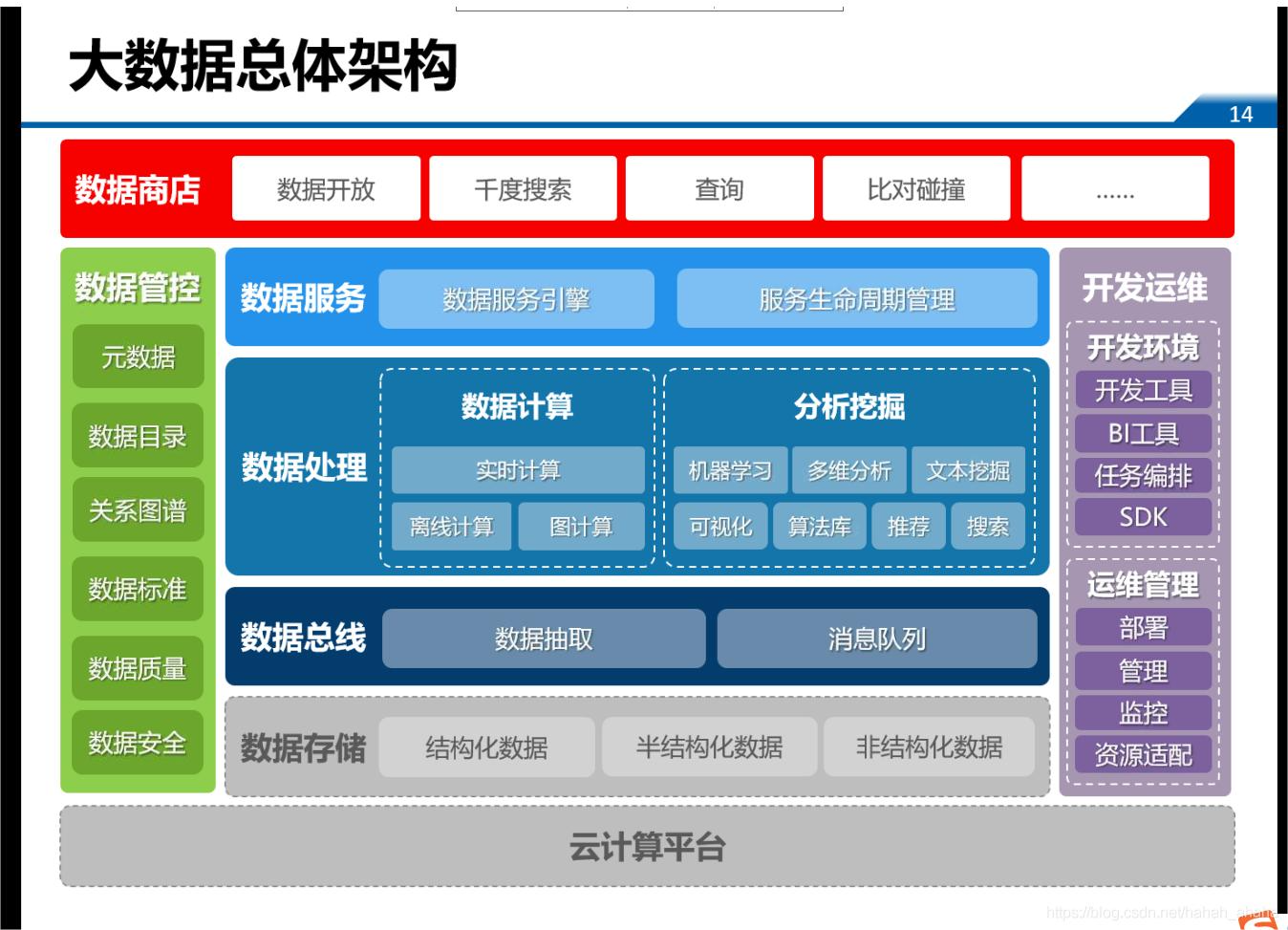Click the 离线计算 box

[x=452, y=527]
